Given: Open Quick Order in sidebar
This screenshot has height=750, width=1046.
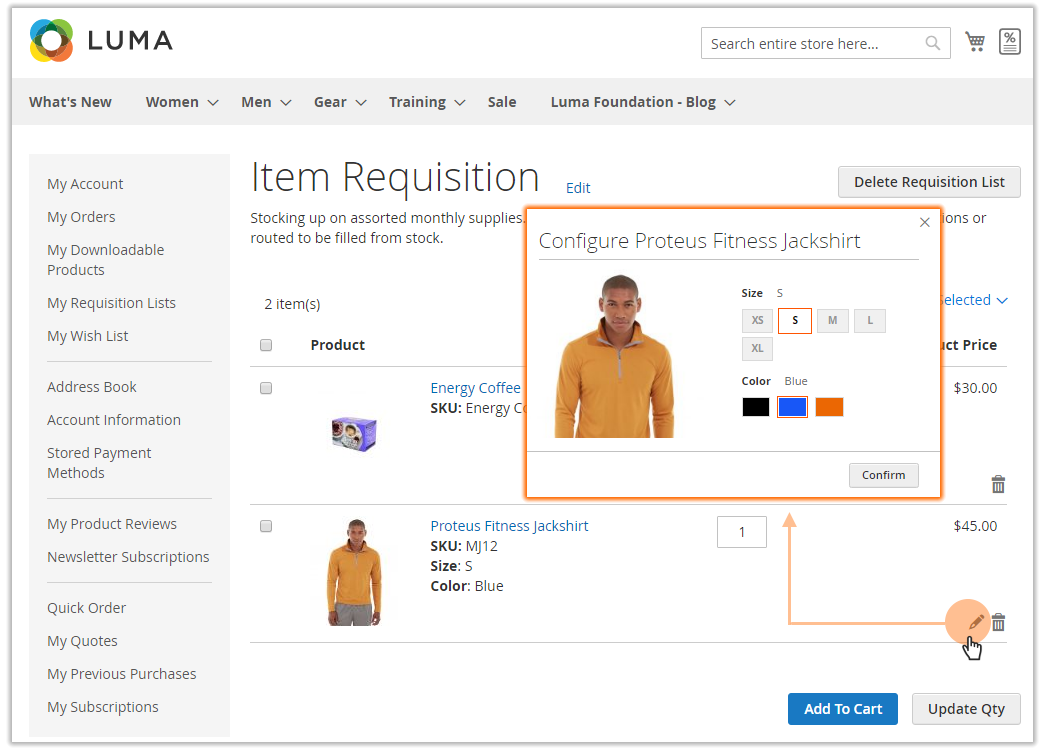Looking at the screenshot, I should (x=87, y=608).
